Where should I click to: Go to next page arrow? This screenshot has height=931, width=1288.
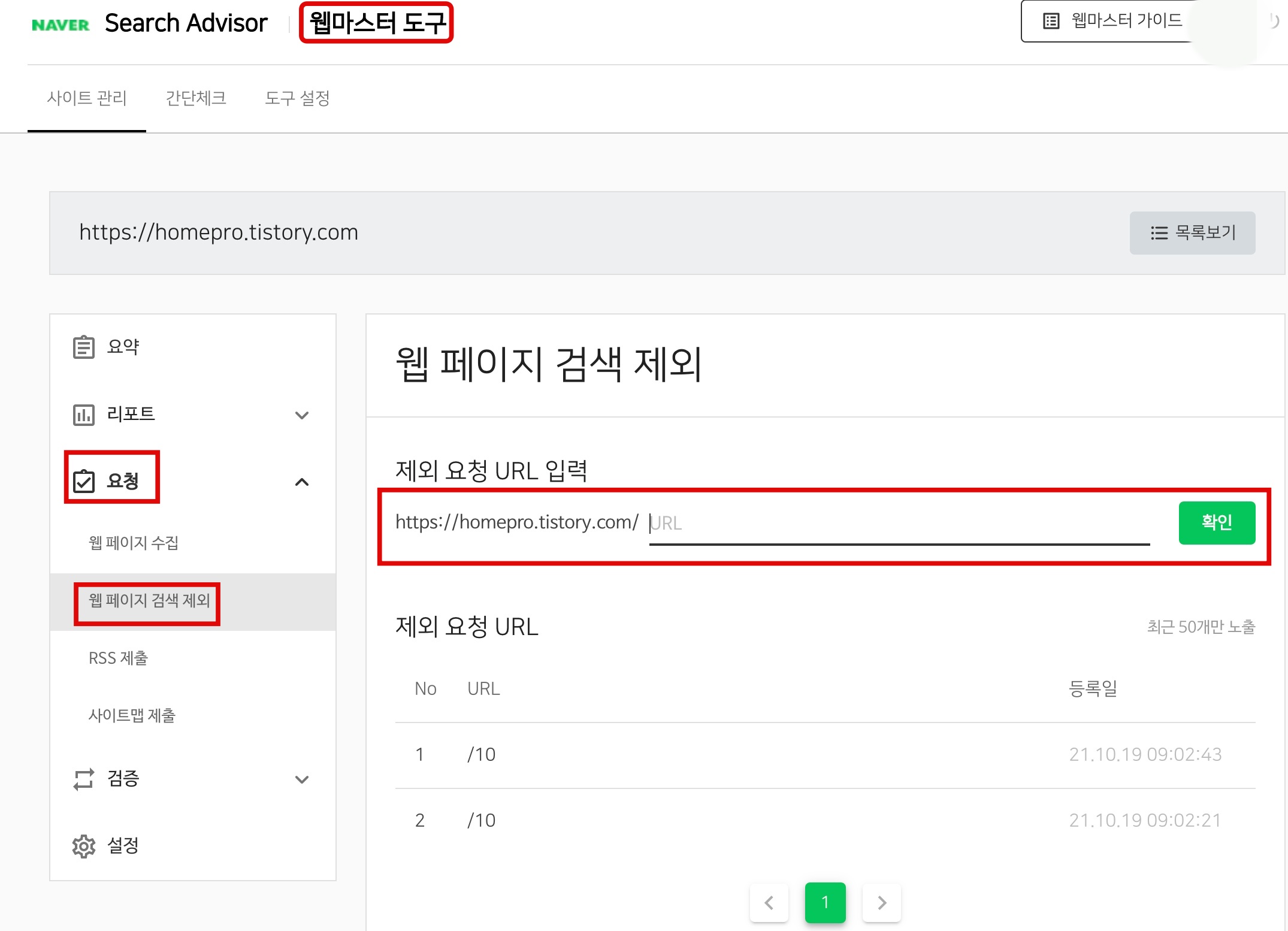pyautogui.click(x=882, y=902)
